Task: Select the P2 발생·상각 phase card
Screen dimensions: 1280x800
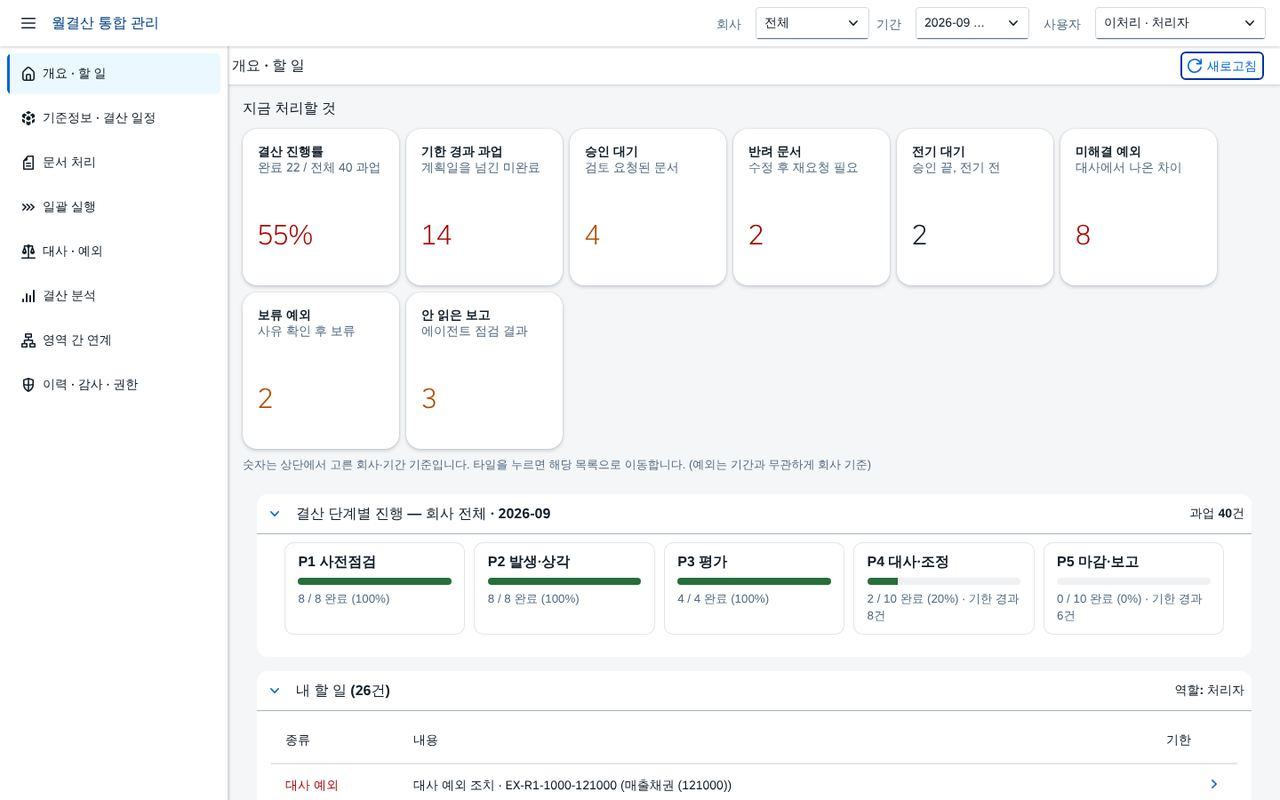Action: point(564,588)
